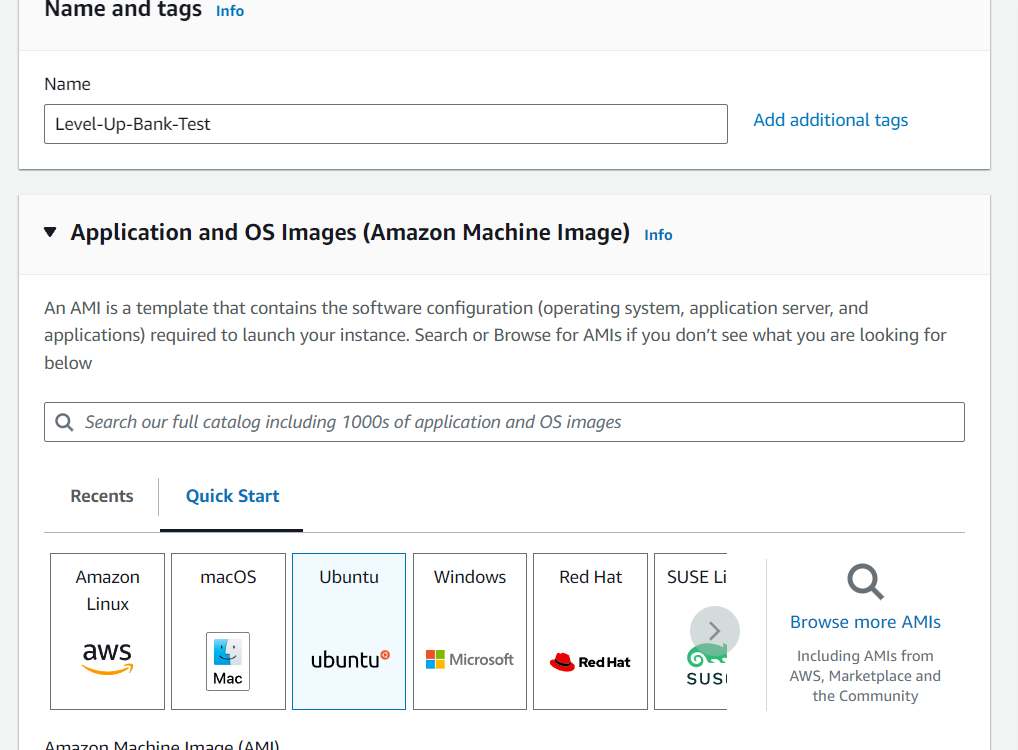Click the AWS logo on Amazon Linux card
Image resolution: width=1018 pixels, height=750 pixels.
click(107, 656)
